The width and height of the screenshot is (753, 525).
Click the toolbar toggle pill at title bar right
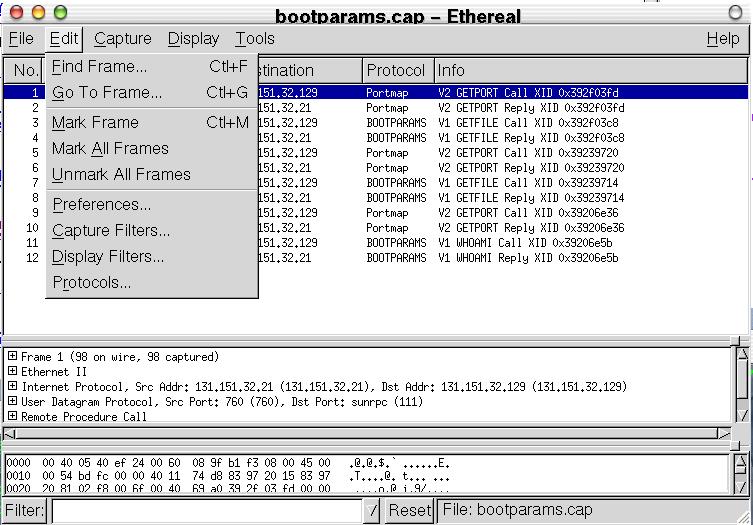click(x=735, y=12)
